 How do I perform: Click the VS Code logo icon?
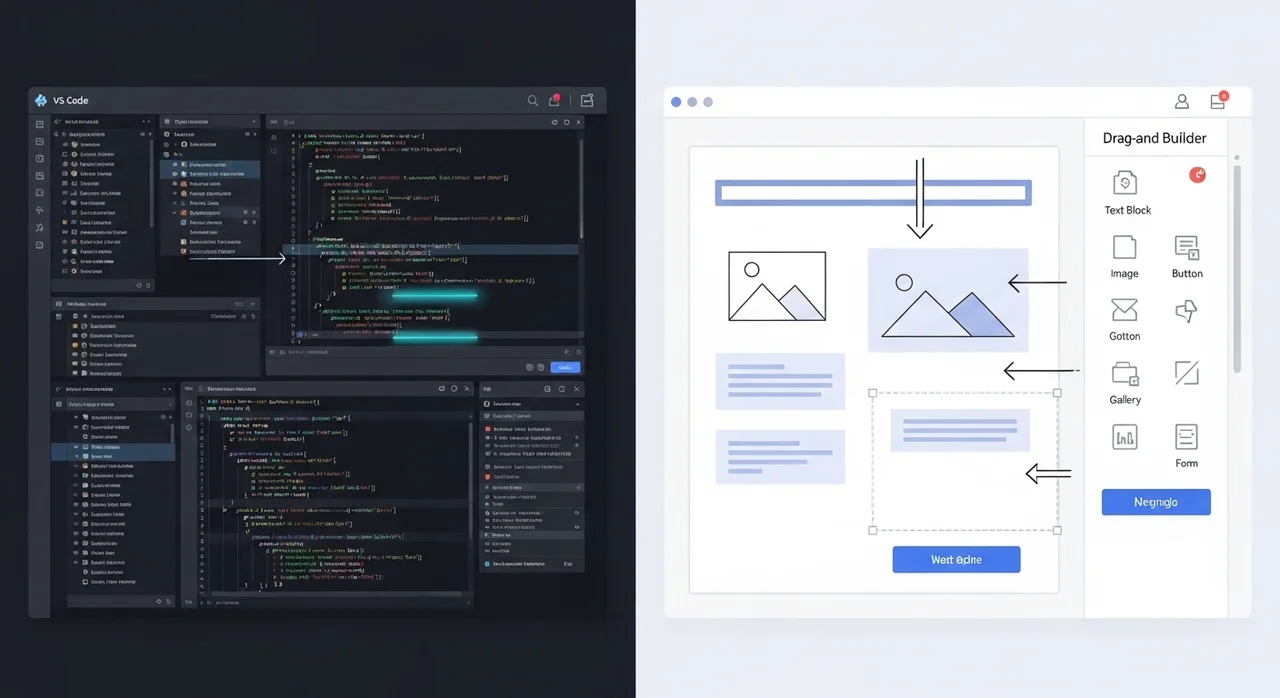(x=41, y=101)
